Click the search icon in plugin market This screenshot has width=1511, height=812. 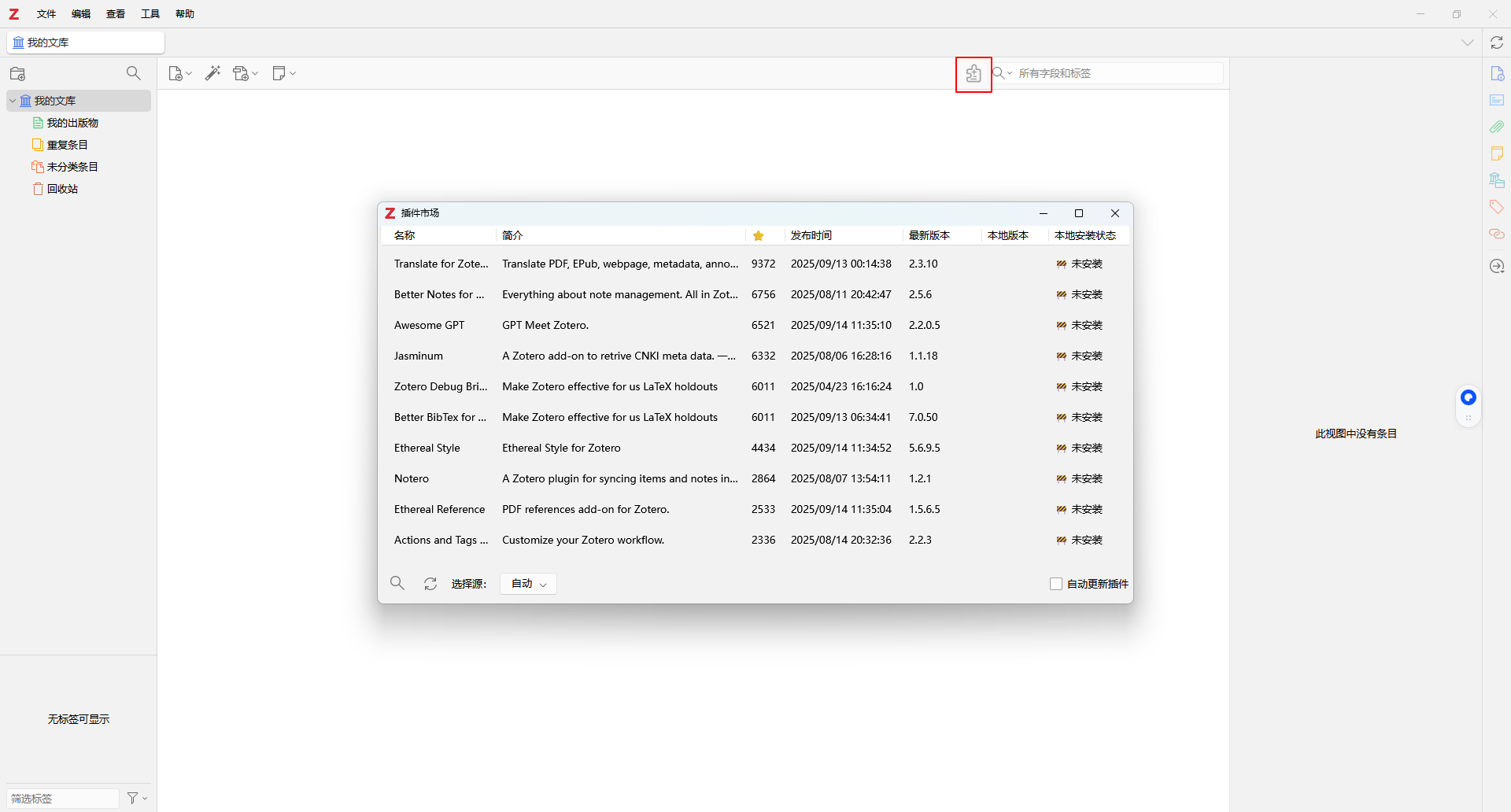(397, 583)
